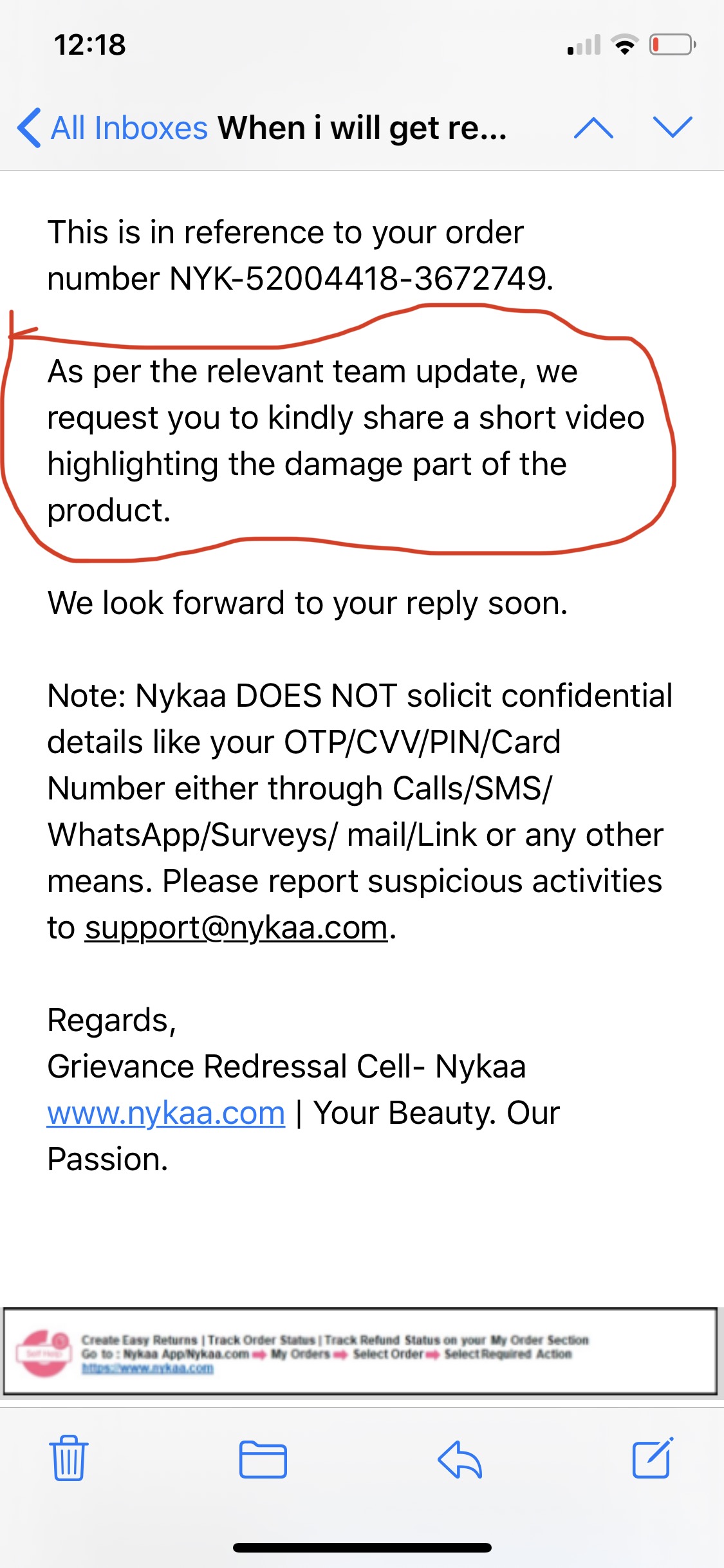This screenshot has height=1568, width=724.
Task: Tap the low battery status icon
Action: click(x=672, y=45)
